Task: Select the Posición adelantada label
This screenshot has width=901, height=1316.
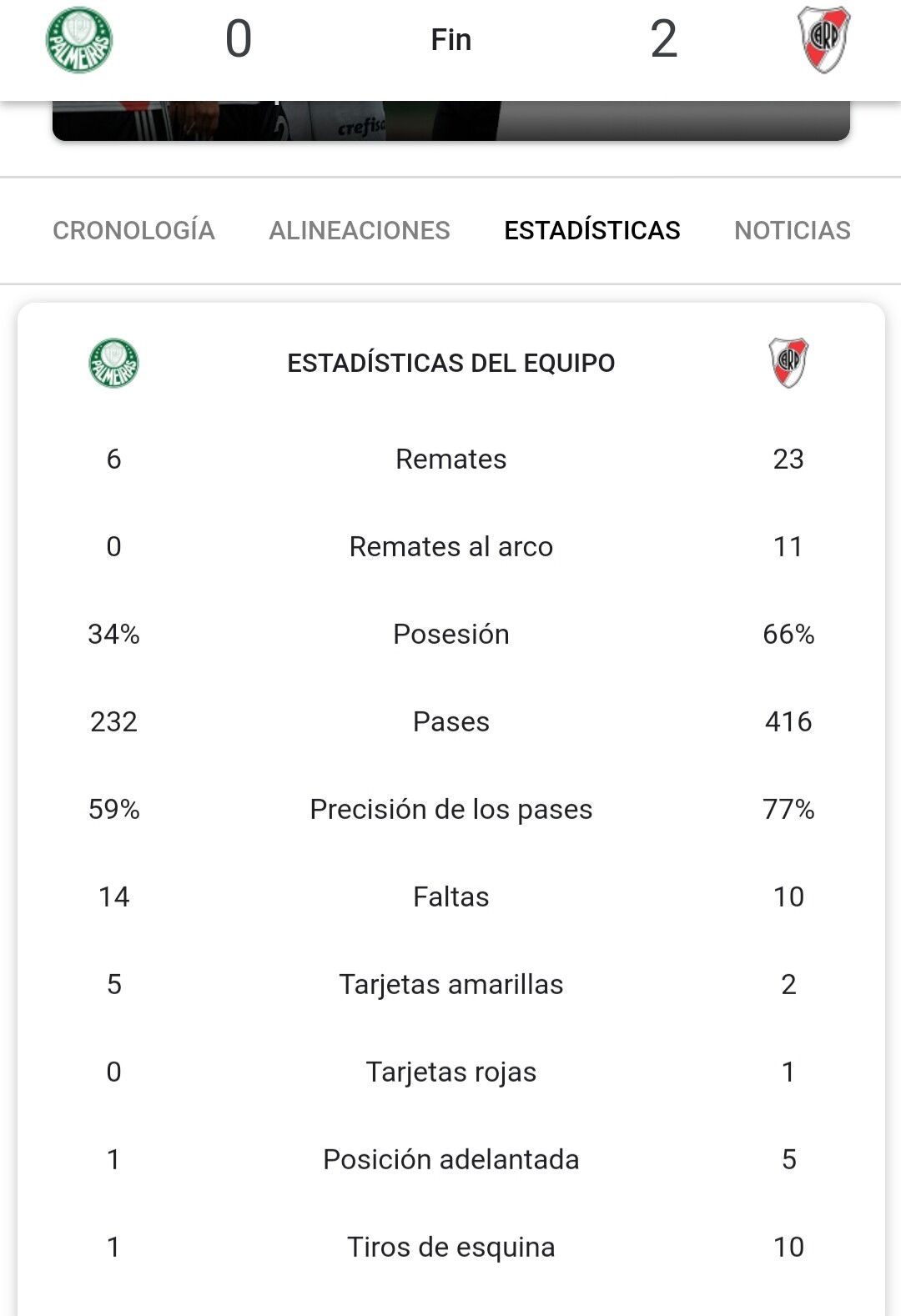Action: [x=451, y=1159]
